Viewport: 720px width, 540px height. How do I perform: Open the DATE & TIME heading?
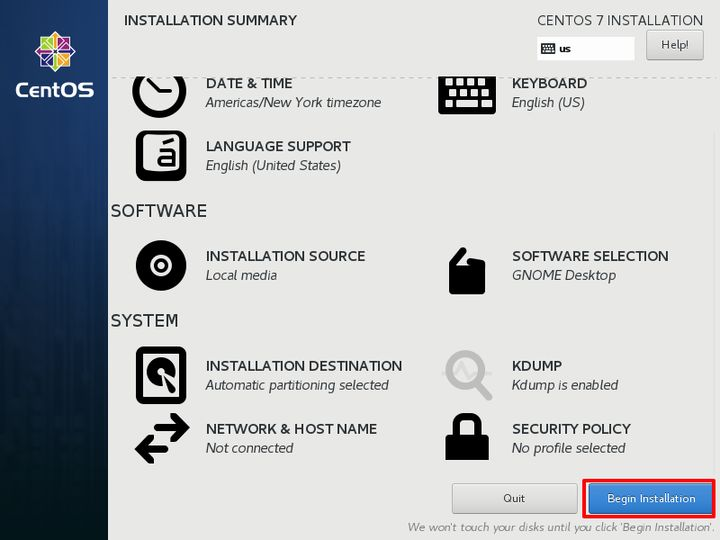click(x=249, y=84)
